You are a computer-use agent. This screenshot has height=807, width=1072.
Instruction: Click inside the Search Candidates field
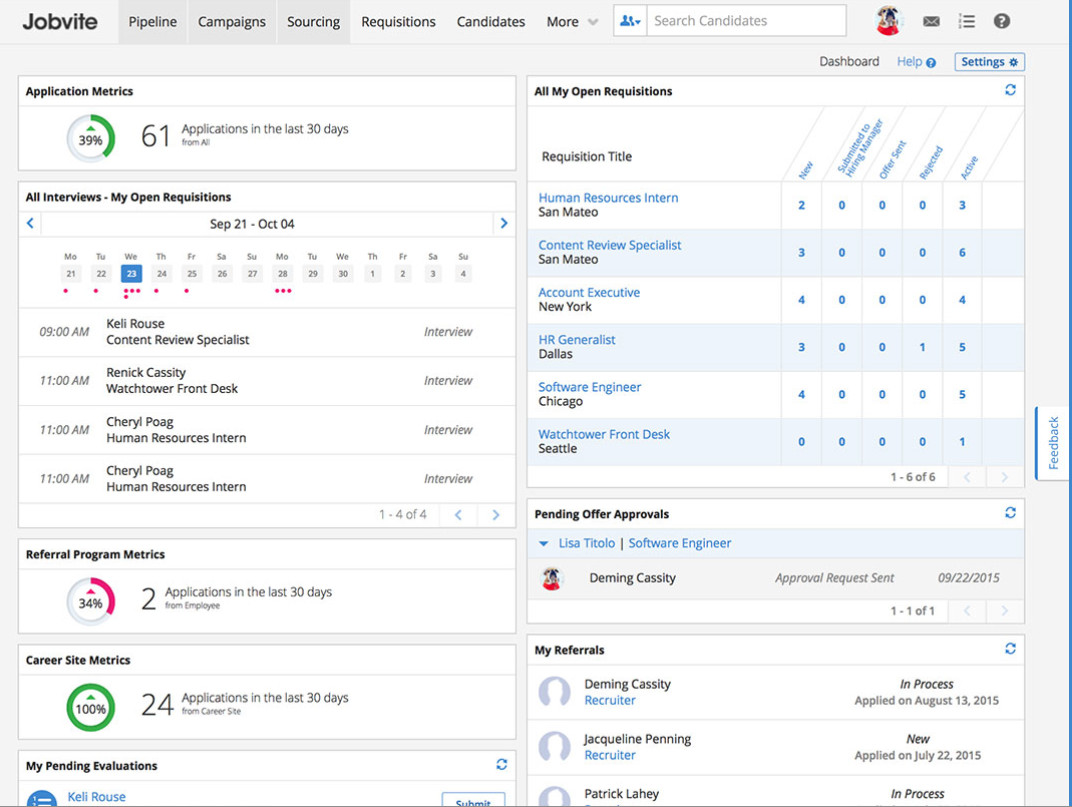pos(745,20)
